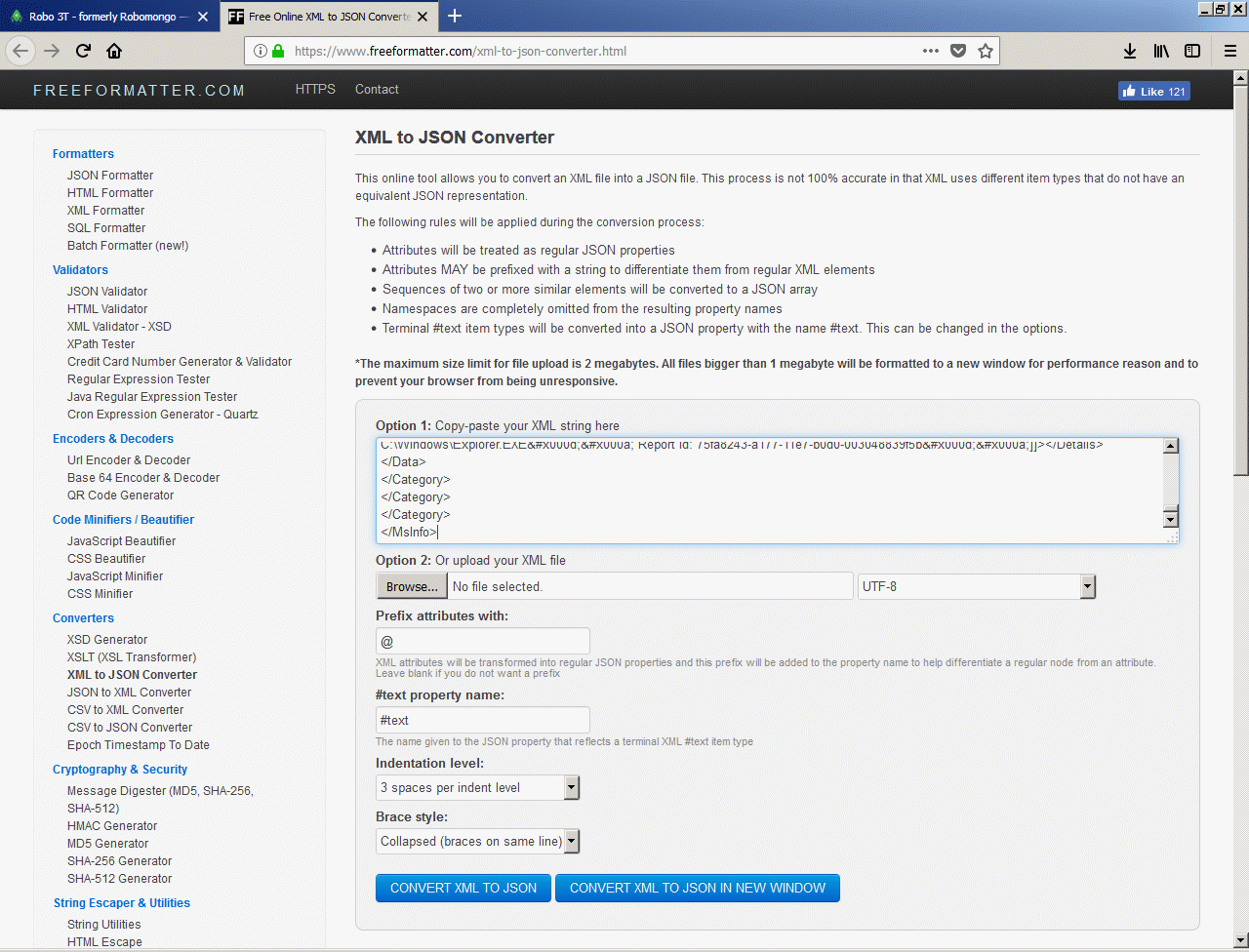Image resolution: width=1249 pixels, height=952 pixels.
Task: Open the Firefox hamburger menu
Action: pos(1230,51)
